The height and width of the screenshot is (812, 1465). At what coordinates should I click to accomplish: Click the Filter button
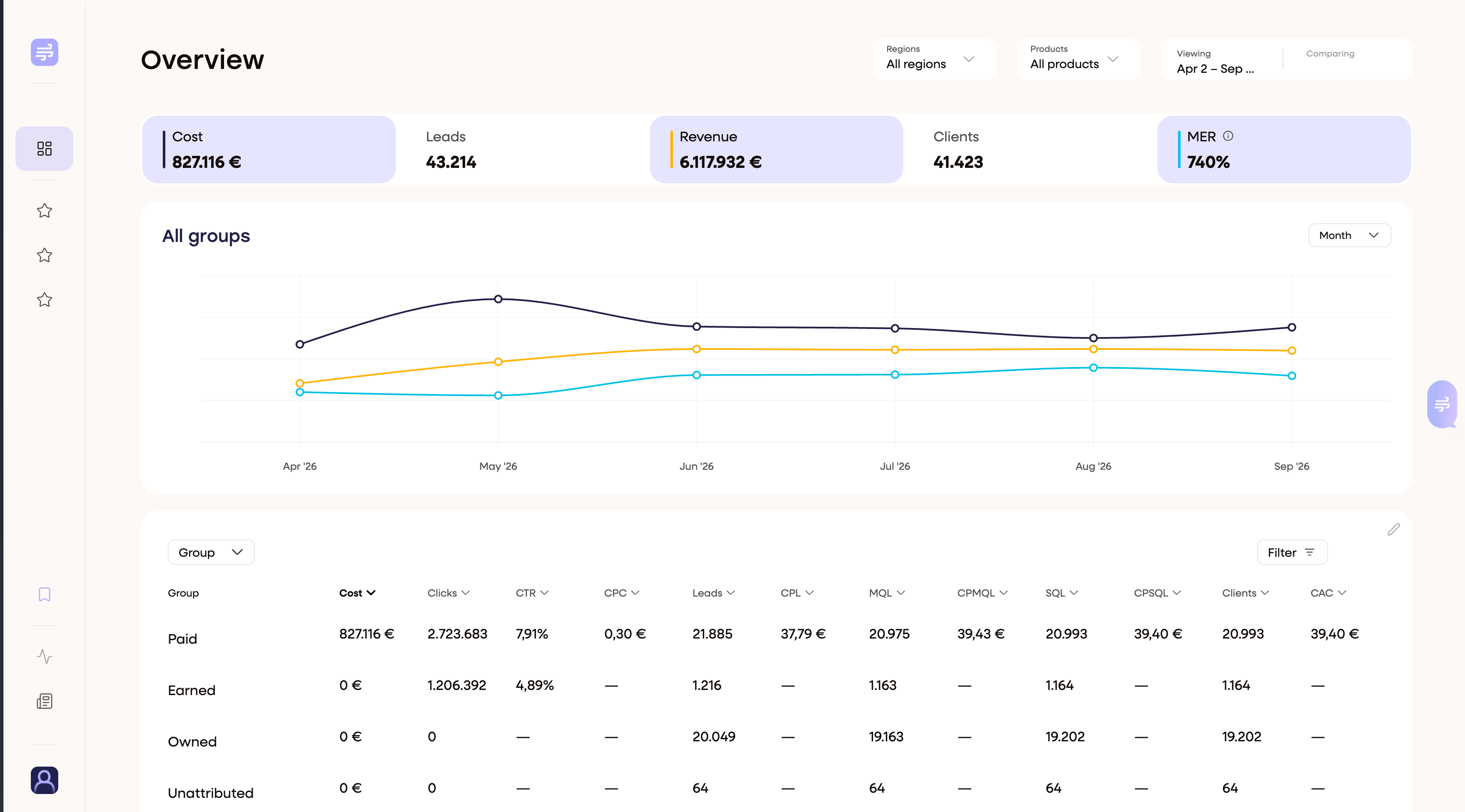click(1292, 552)
